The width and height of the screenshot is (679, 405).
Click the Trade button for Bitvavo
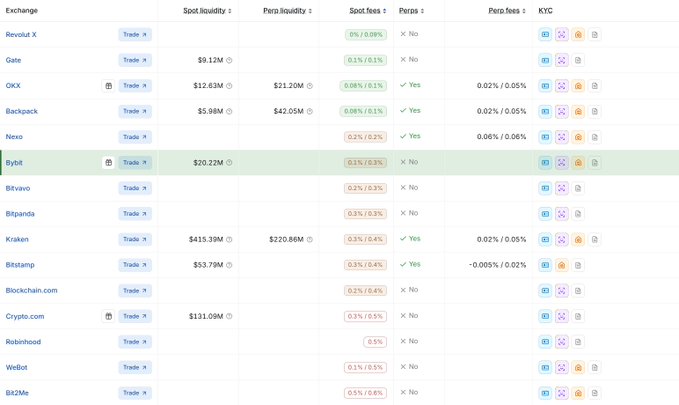[135, 188]
